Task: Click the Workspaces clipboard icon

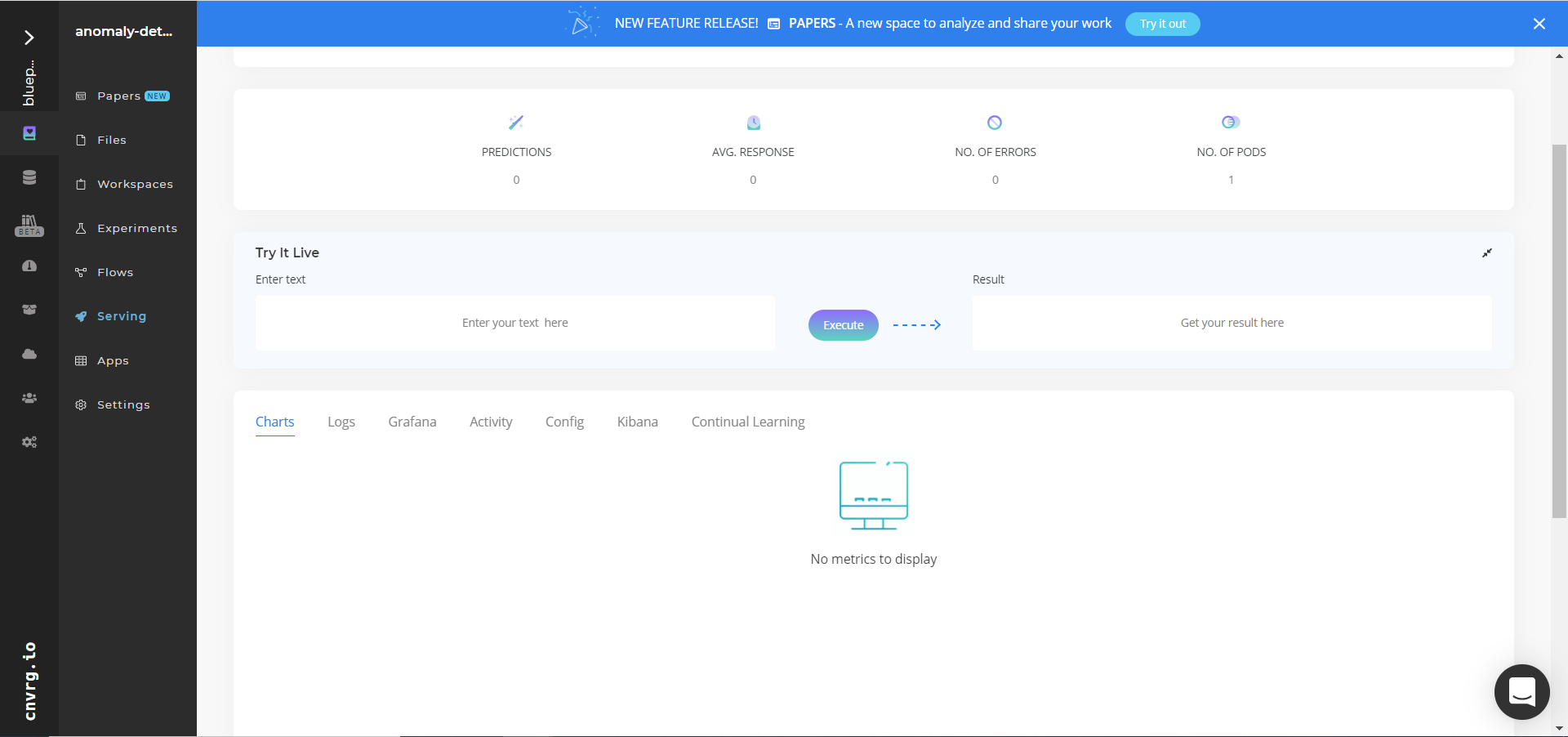Action: click(81, 185)
